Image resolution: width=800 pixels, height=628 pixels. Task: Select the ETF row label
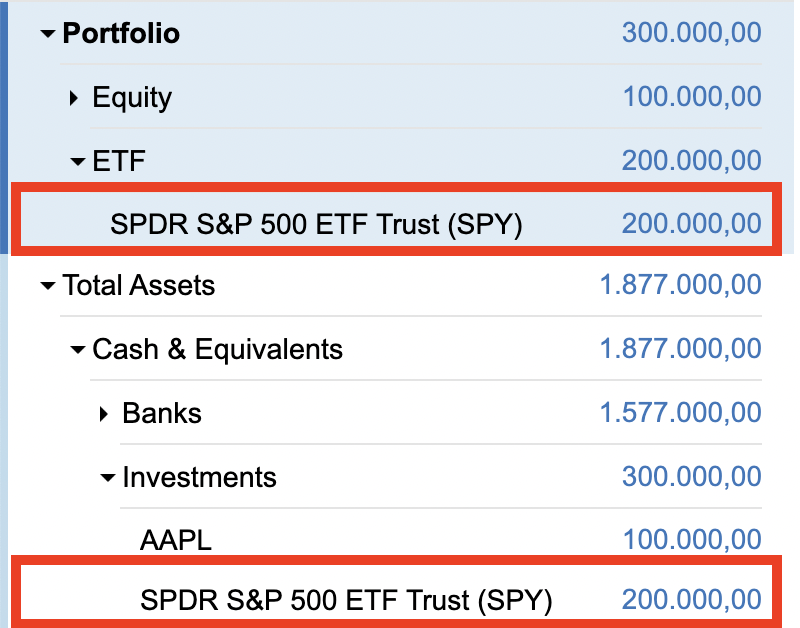(119, 161)
